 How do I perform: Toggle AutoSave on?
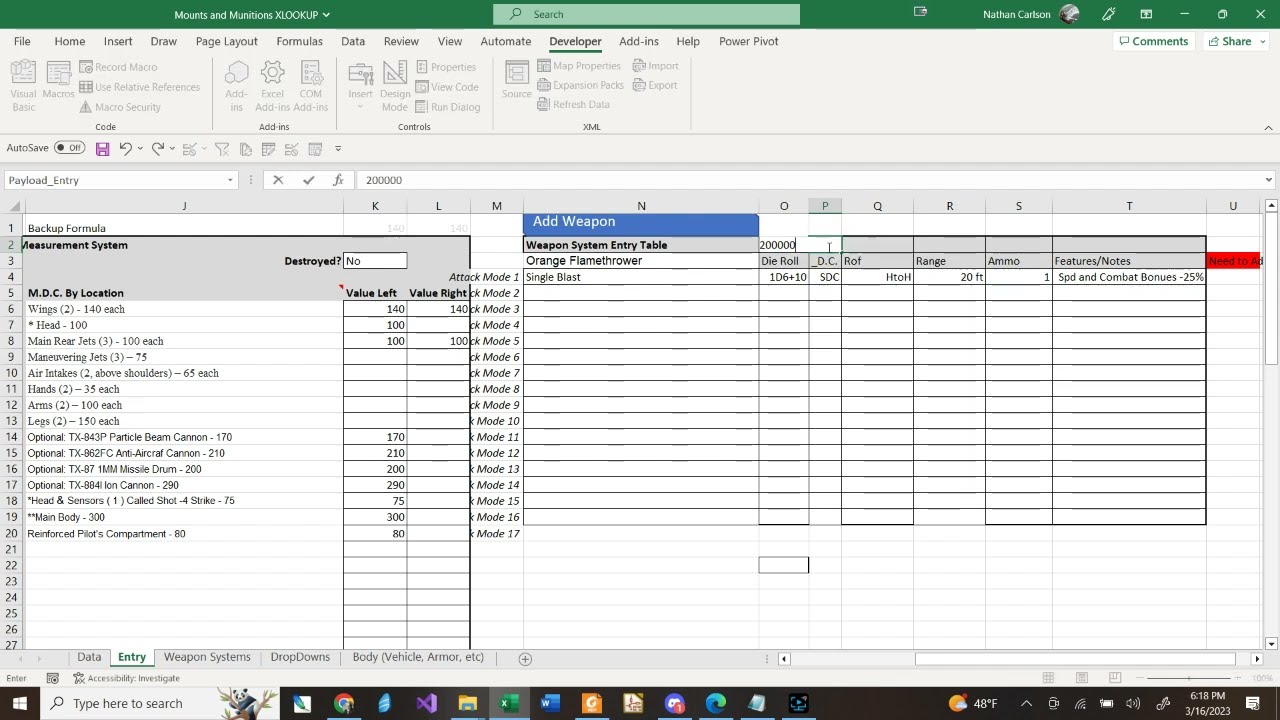[x=69, y=148]
